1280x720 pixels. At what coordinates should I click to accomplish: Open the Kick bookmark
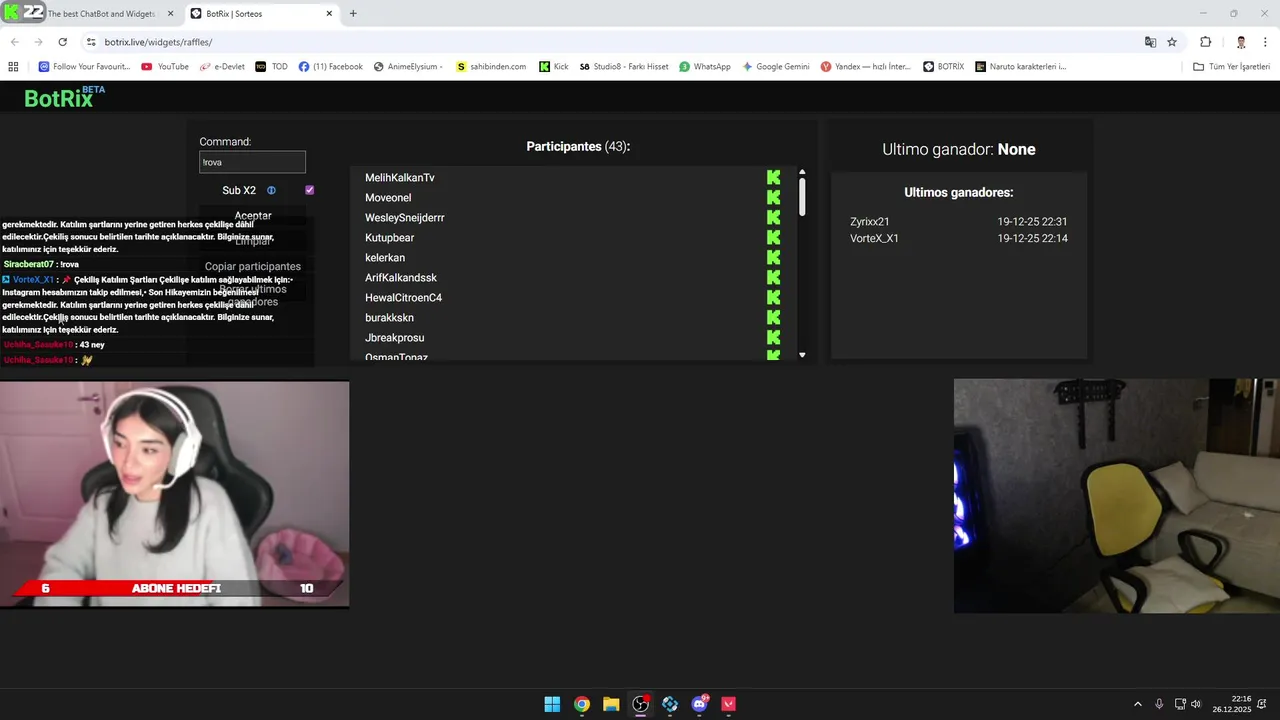tap(553, 67)
